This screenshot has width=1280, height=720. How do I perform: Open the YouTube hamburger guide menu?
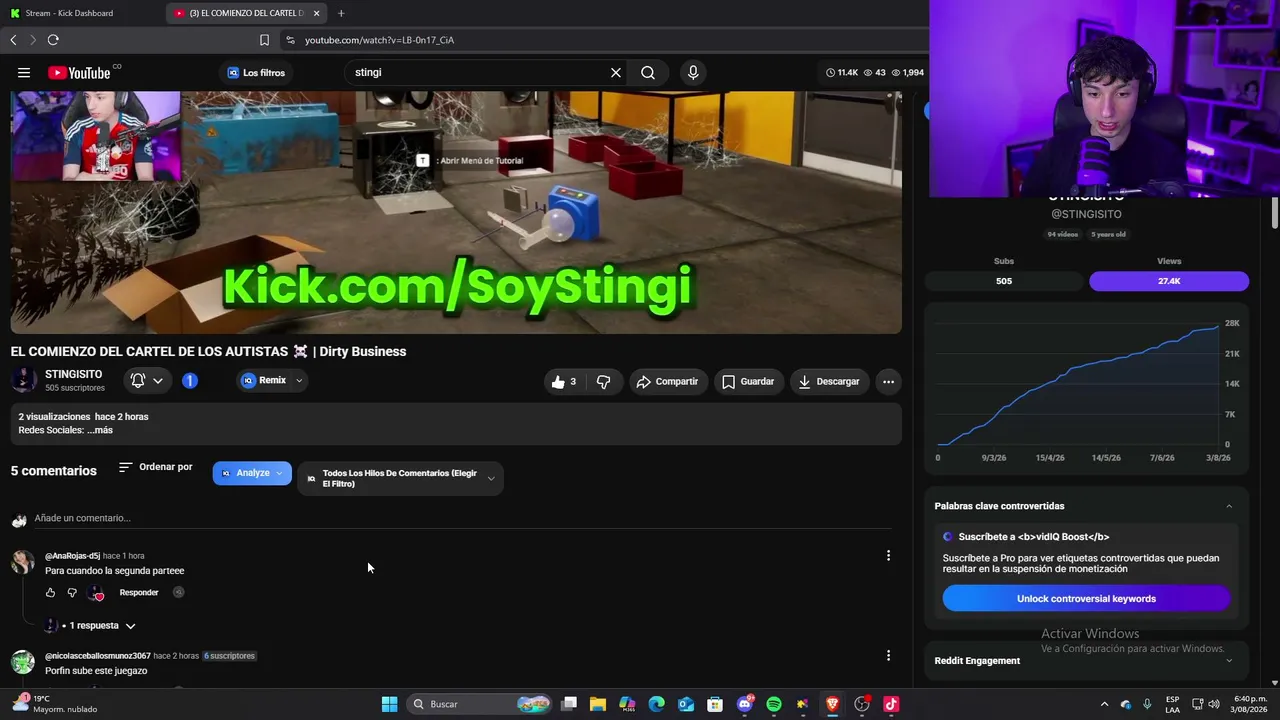pyautogui.click(x=24, y=72)
